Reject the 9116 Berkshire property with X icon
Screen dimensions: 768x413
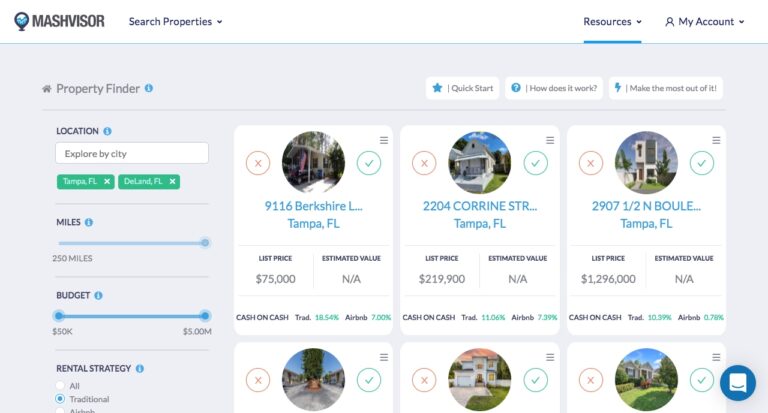tap(257, 162)
